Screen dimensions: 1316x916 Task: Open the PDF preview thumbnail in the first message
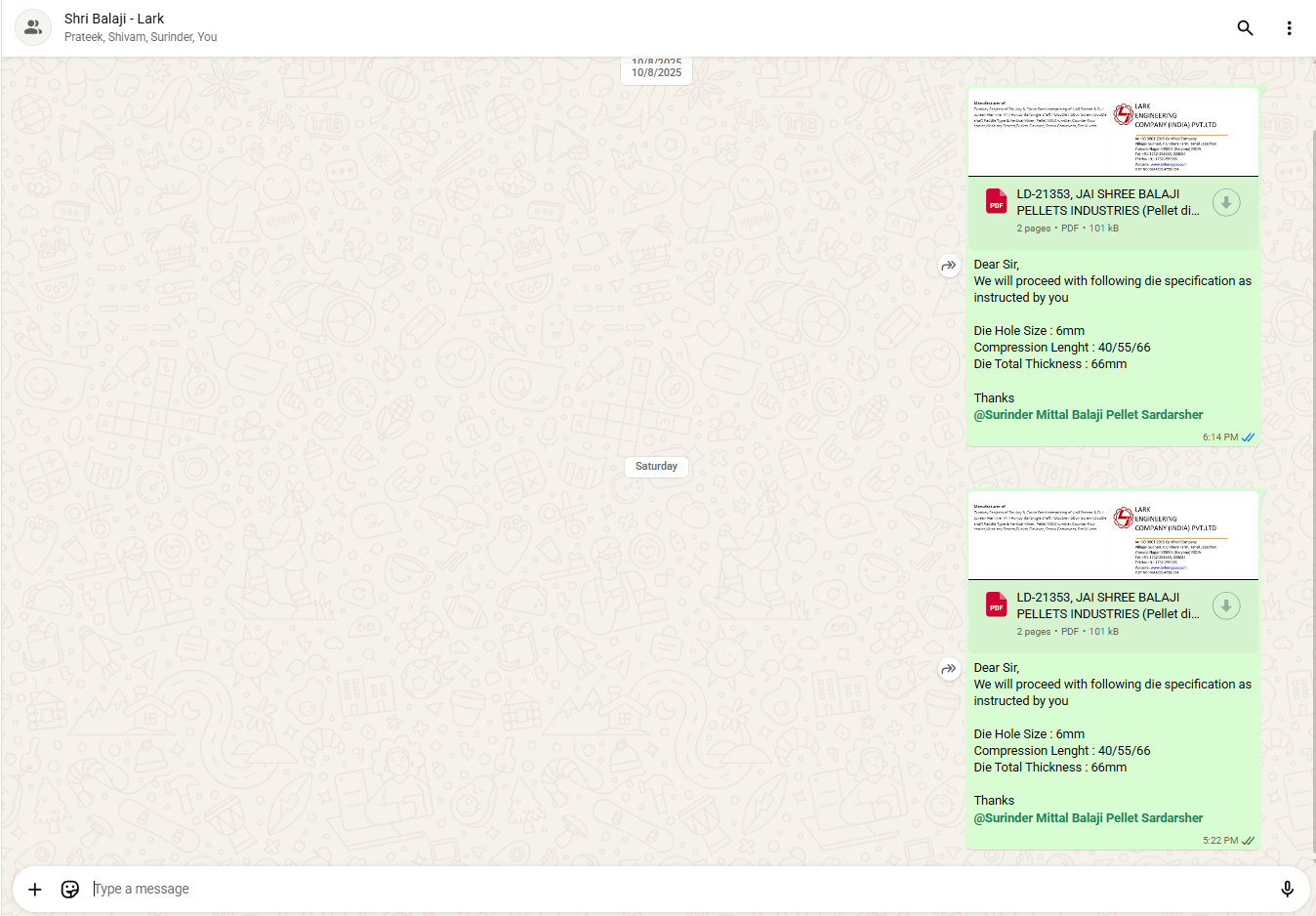pyautogui.click(x=1113, y=134)
